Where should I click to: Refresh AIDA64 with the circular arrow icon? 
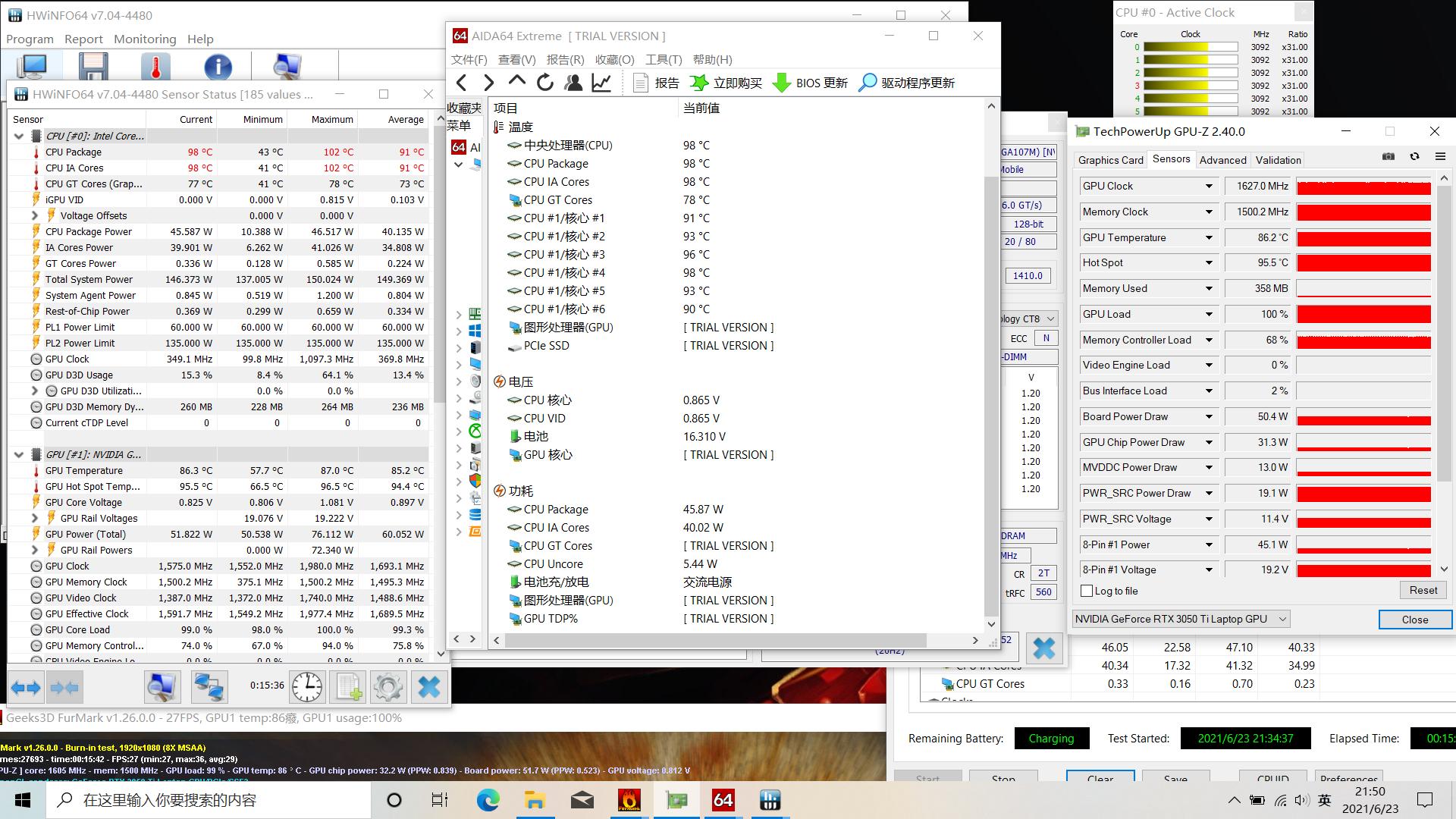(544, 83)
